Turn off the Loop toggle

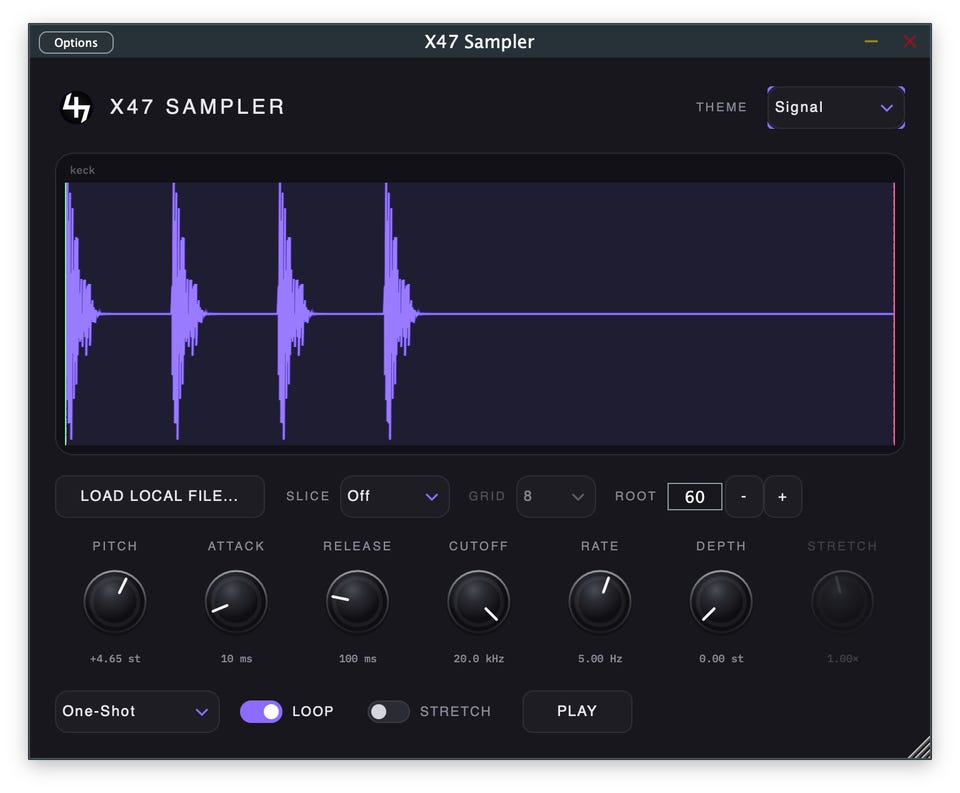click(x=261, y=712)
